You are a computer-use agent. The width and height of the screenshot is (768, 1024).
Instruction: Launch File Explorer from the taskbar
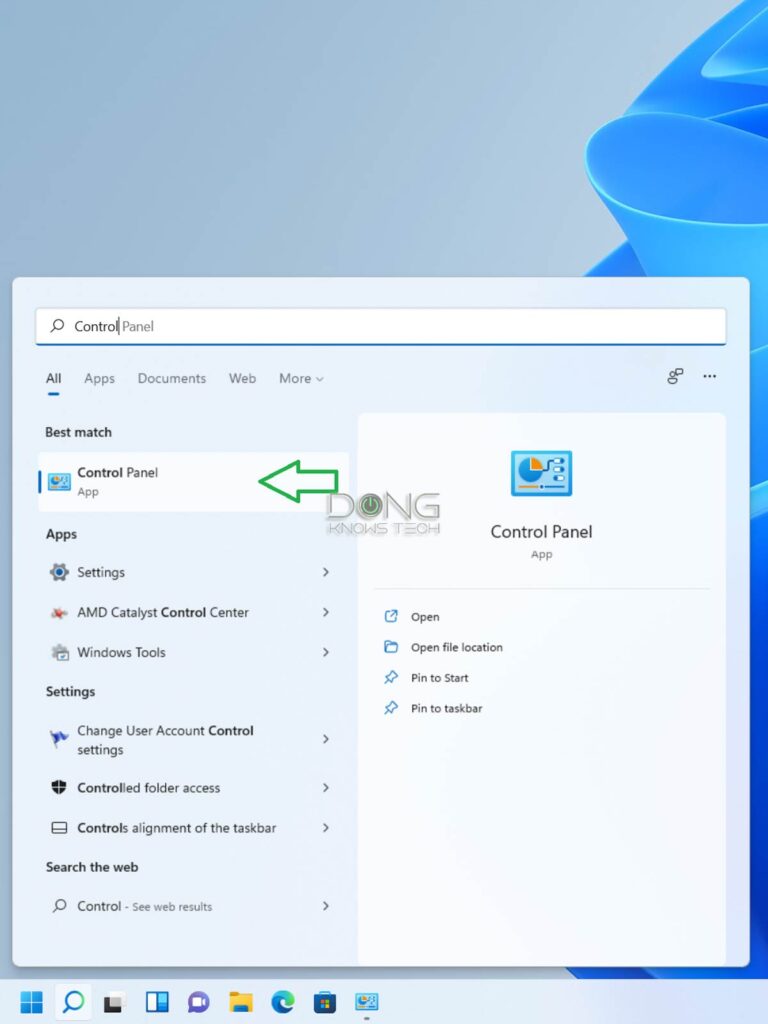(240, 1001)
